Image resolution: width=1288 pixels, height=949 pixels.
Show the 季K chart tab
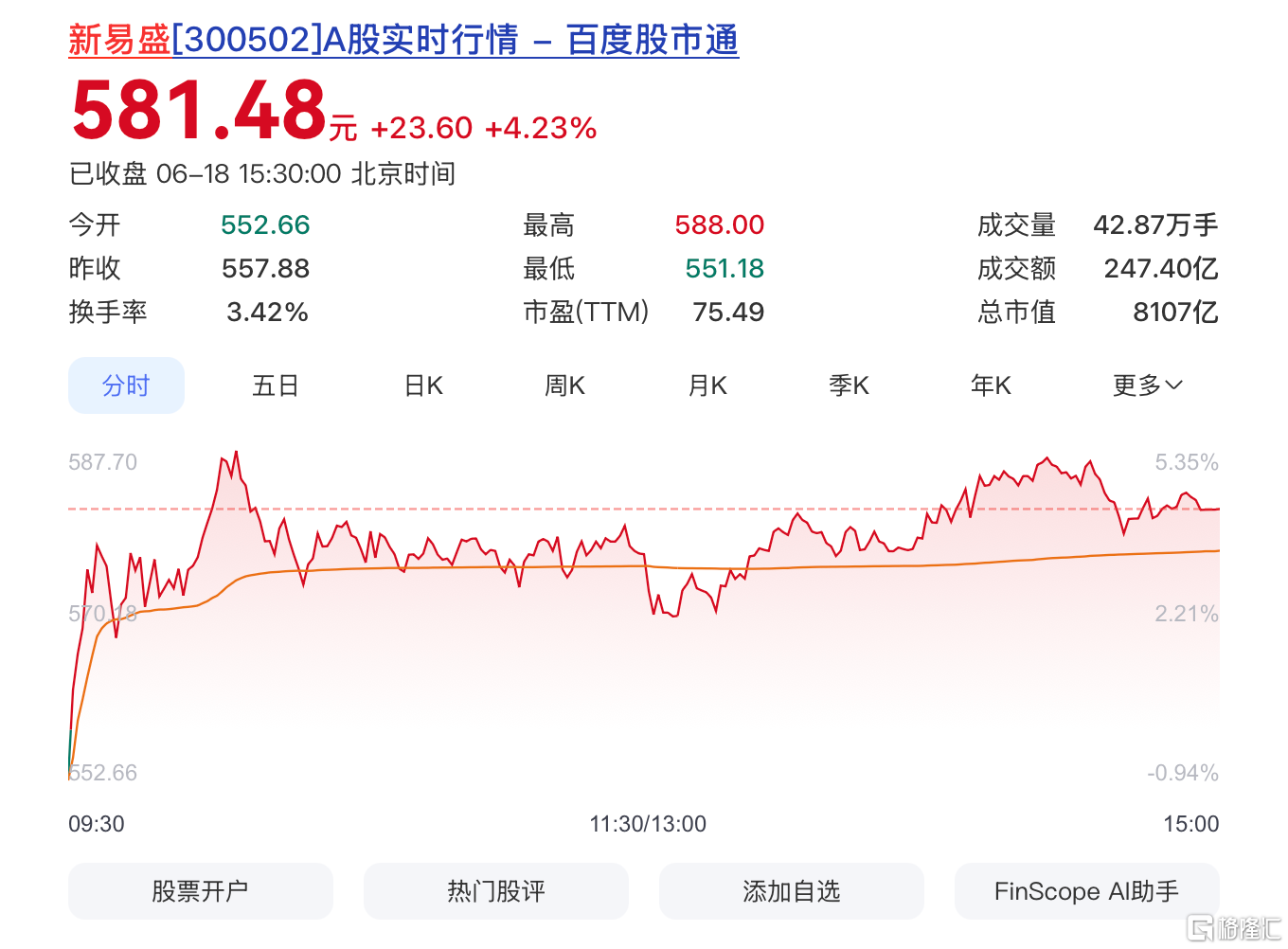tap(849, 385)
